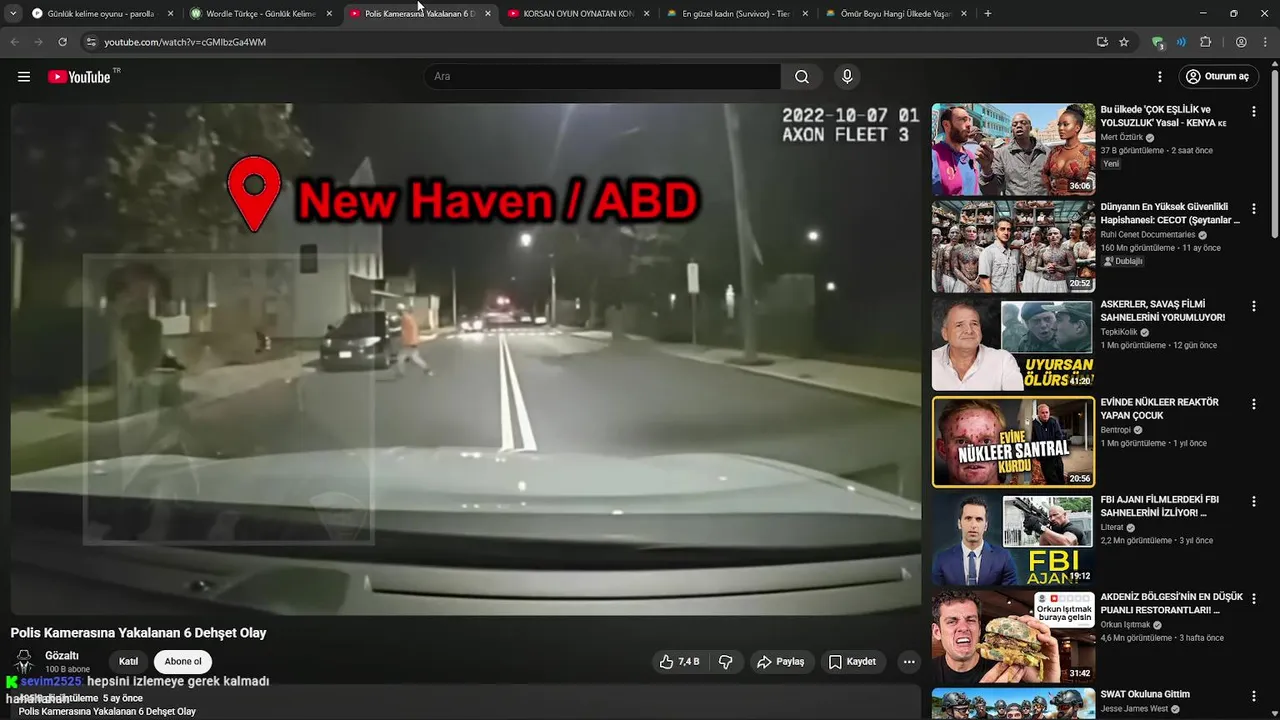The height and width of the screenshot is (720, 1280).
Task: Save the video with Kaydet
Action: pos(852,661)
